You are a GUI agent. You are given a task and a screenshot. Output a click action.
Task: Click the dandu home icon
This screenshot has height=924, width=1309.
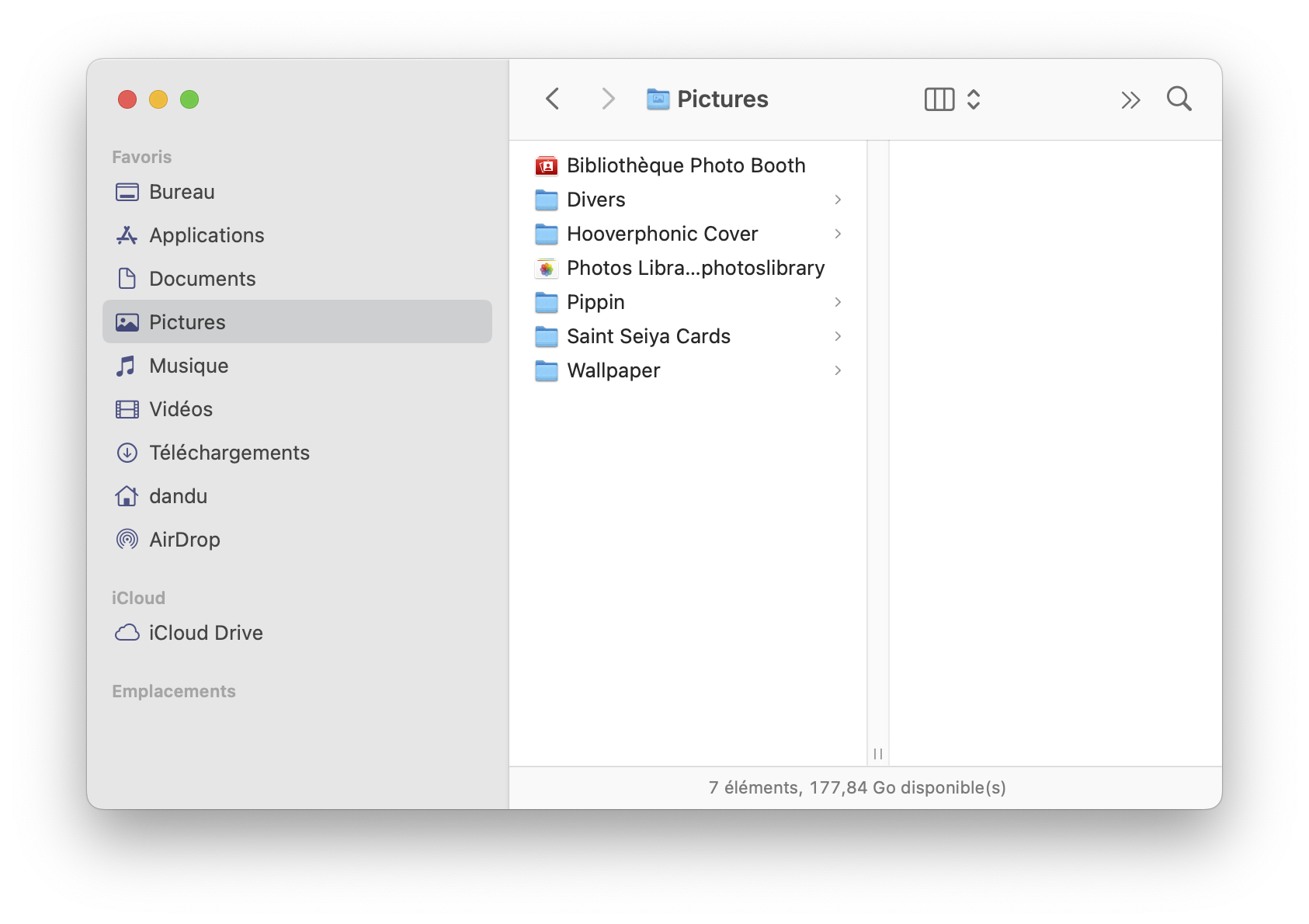[x=127, y=496]
